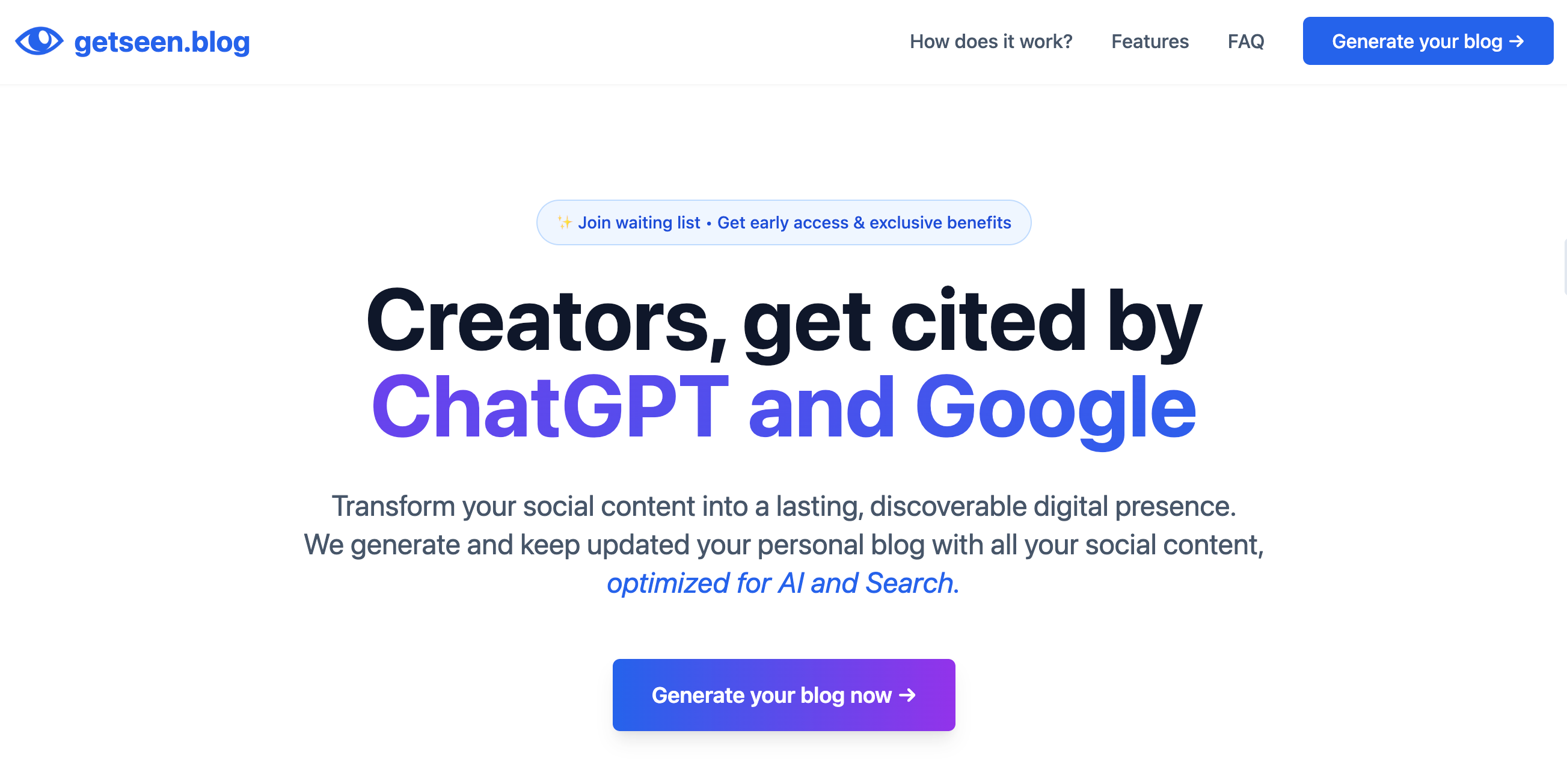Click the bullet separator in waiting list badge

709,224
